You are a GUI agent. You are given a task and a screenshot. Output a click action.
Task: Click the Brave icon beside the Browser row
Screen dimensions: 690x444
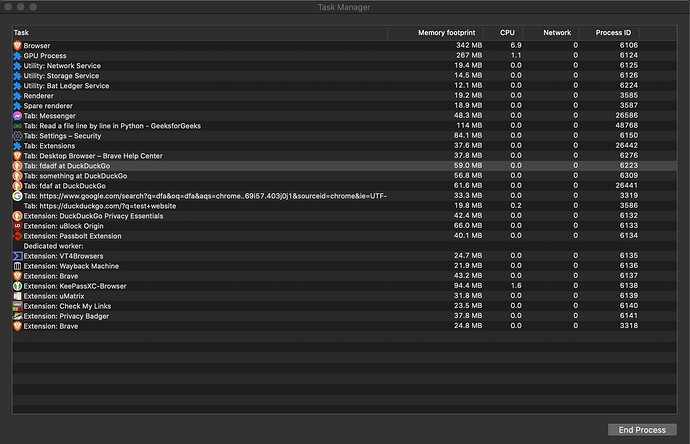coord(17,45)
